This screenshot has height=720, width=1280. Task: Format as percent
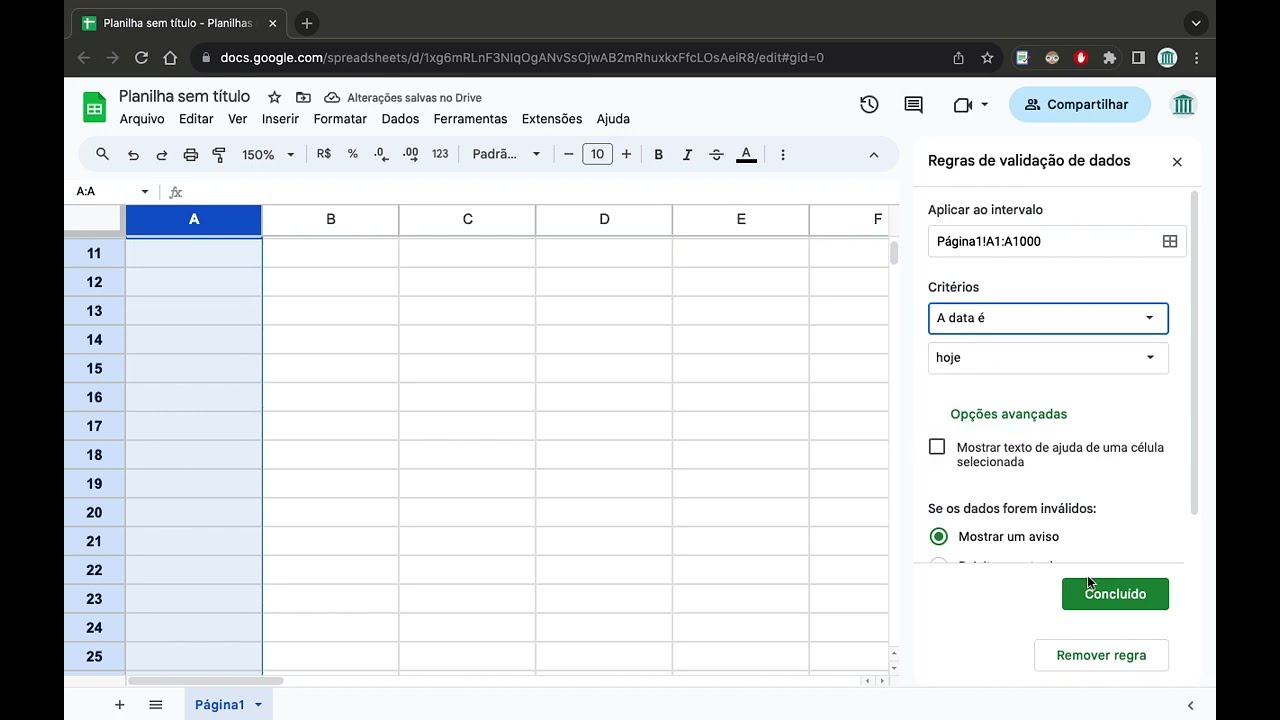click(352, 154)
